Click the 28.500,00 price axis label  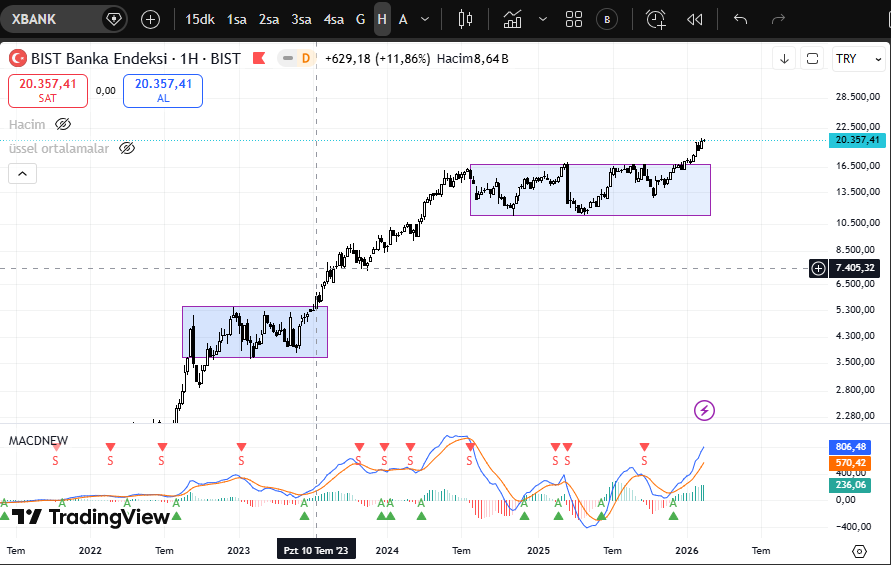click(x=857, y=97)
